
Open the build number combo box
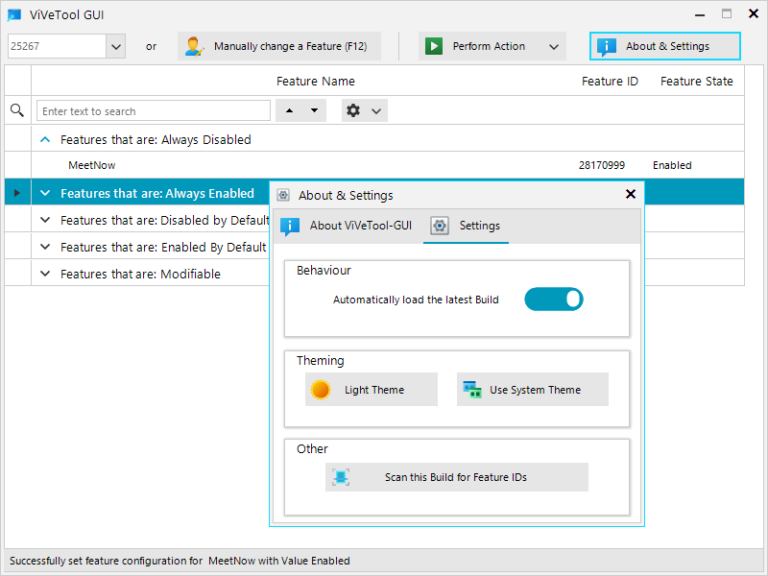tap(115, 46)
